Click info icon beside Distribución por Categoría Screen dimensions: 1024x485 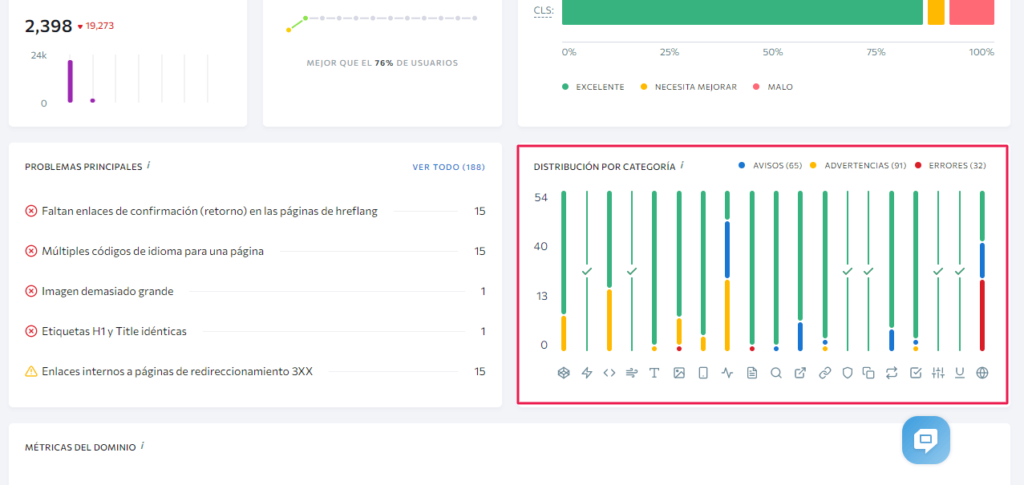682,166
